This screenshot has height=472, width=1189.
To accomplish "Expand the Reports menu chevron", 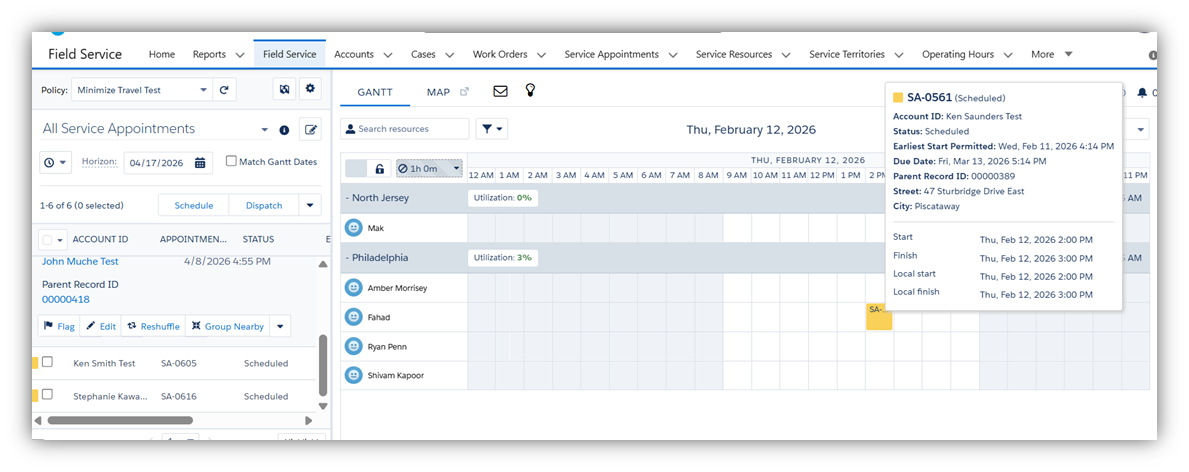I will tap(240, 55).
